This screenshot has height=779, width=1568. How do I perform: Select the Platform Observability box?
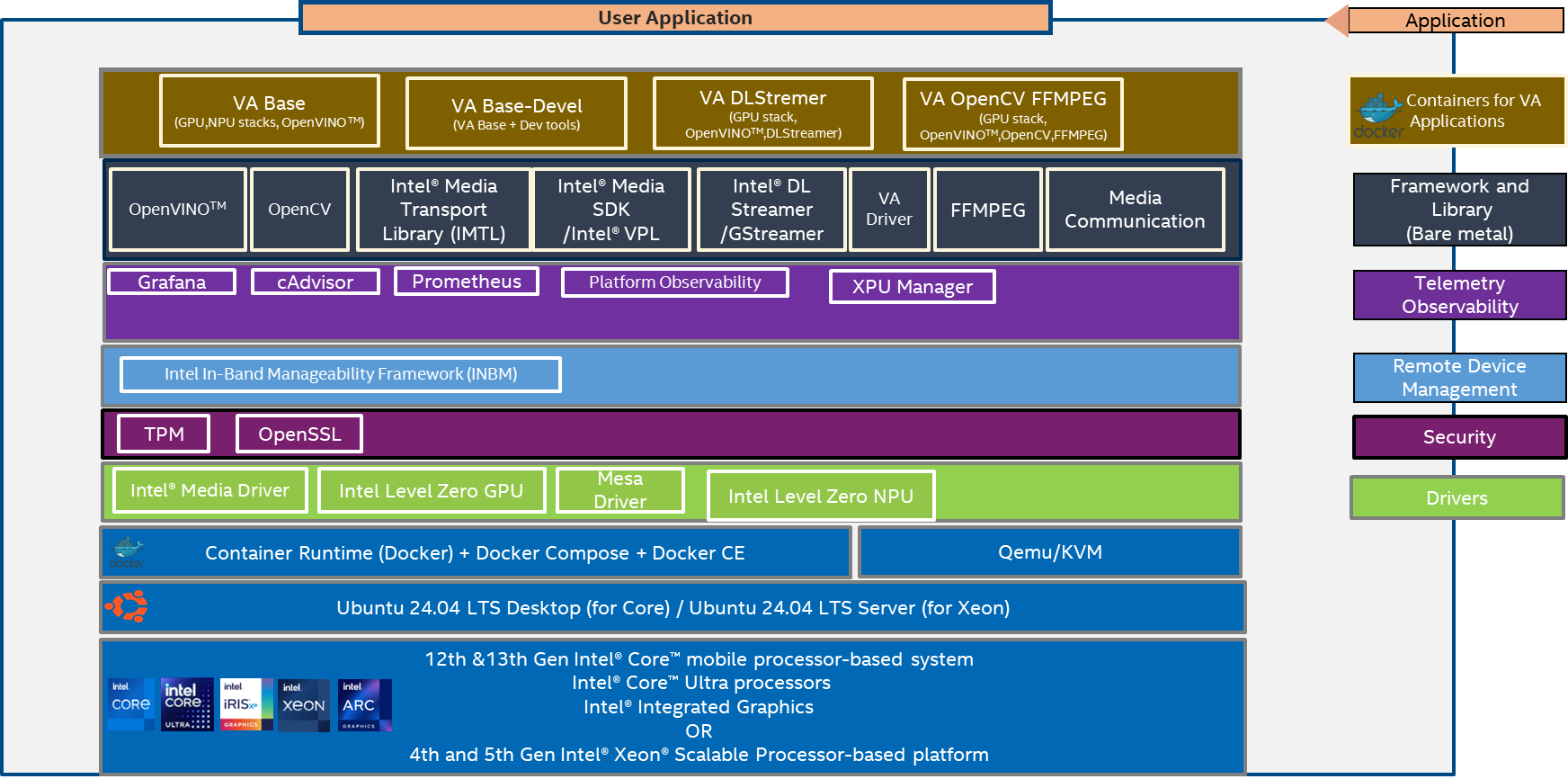point(675,282)
